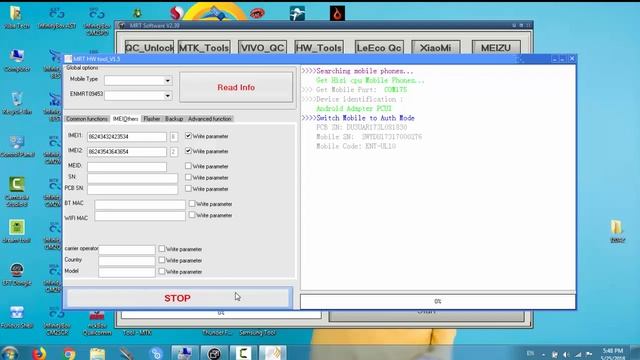Switch to Camtasia taskbar button
Image resolution: width=640 pixels, height=360 pixels.
tap(243, 353)
